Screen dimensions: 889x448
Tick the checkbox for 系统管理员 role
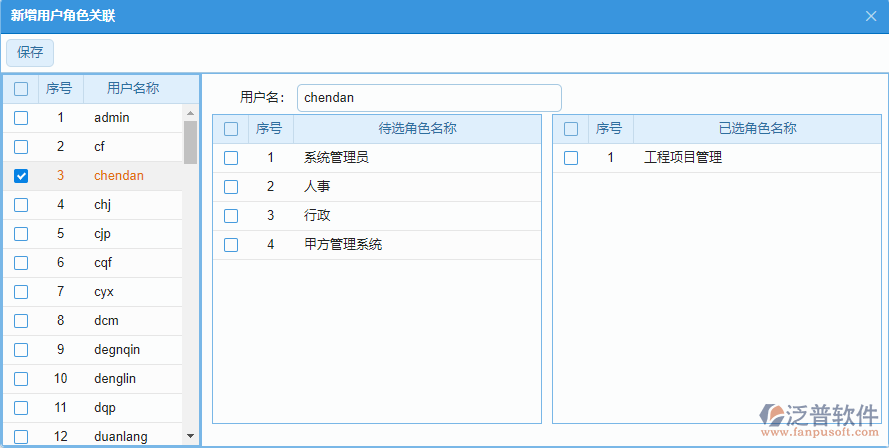(231, 158)
